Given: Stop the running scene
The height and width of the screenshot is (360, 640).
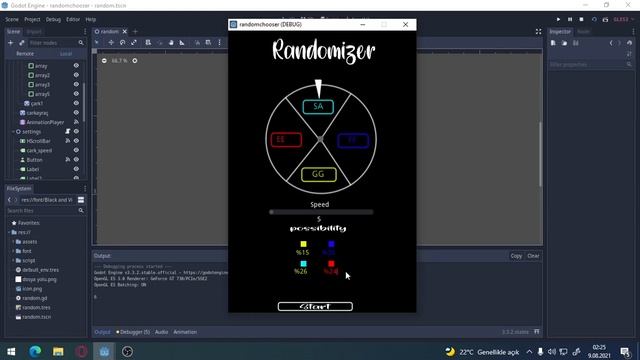Looking at the screenshot, I should coord(581,19).
